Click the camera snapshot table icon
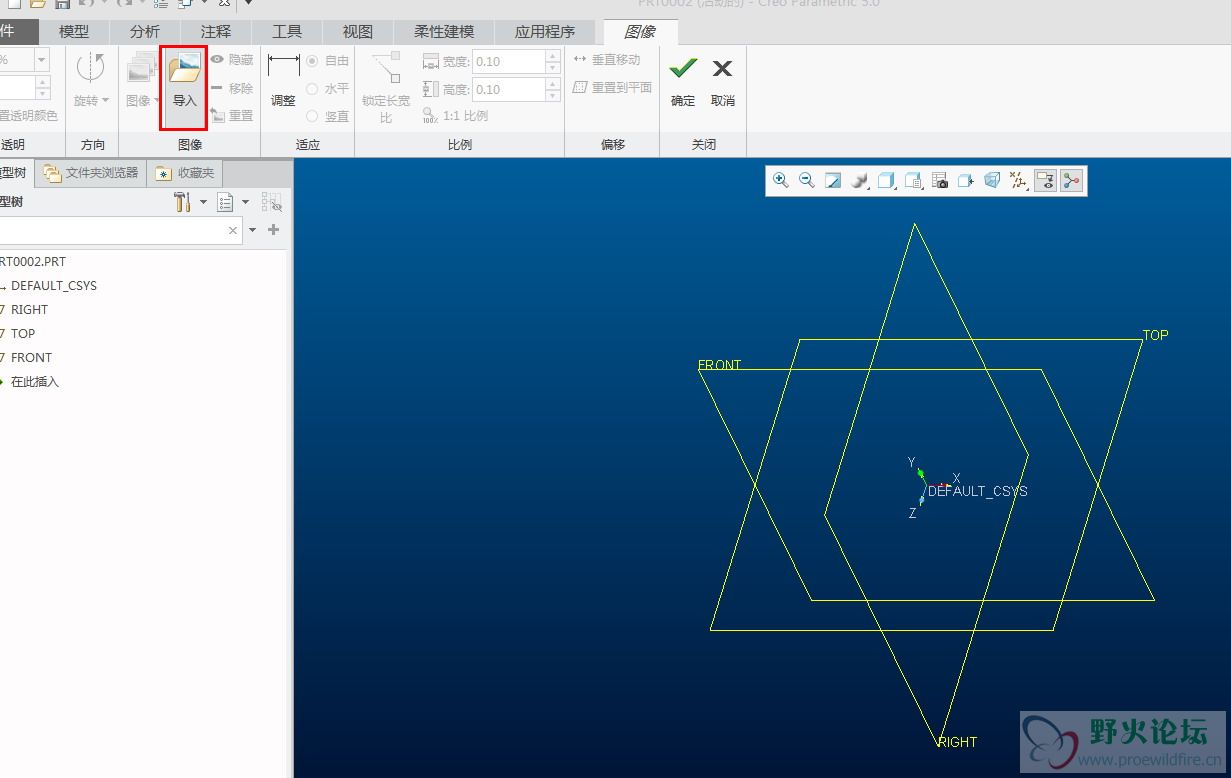The height and width of the screenshot is (778, 1231). point(940,181)
